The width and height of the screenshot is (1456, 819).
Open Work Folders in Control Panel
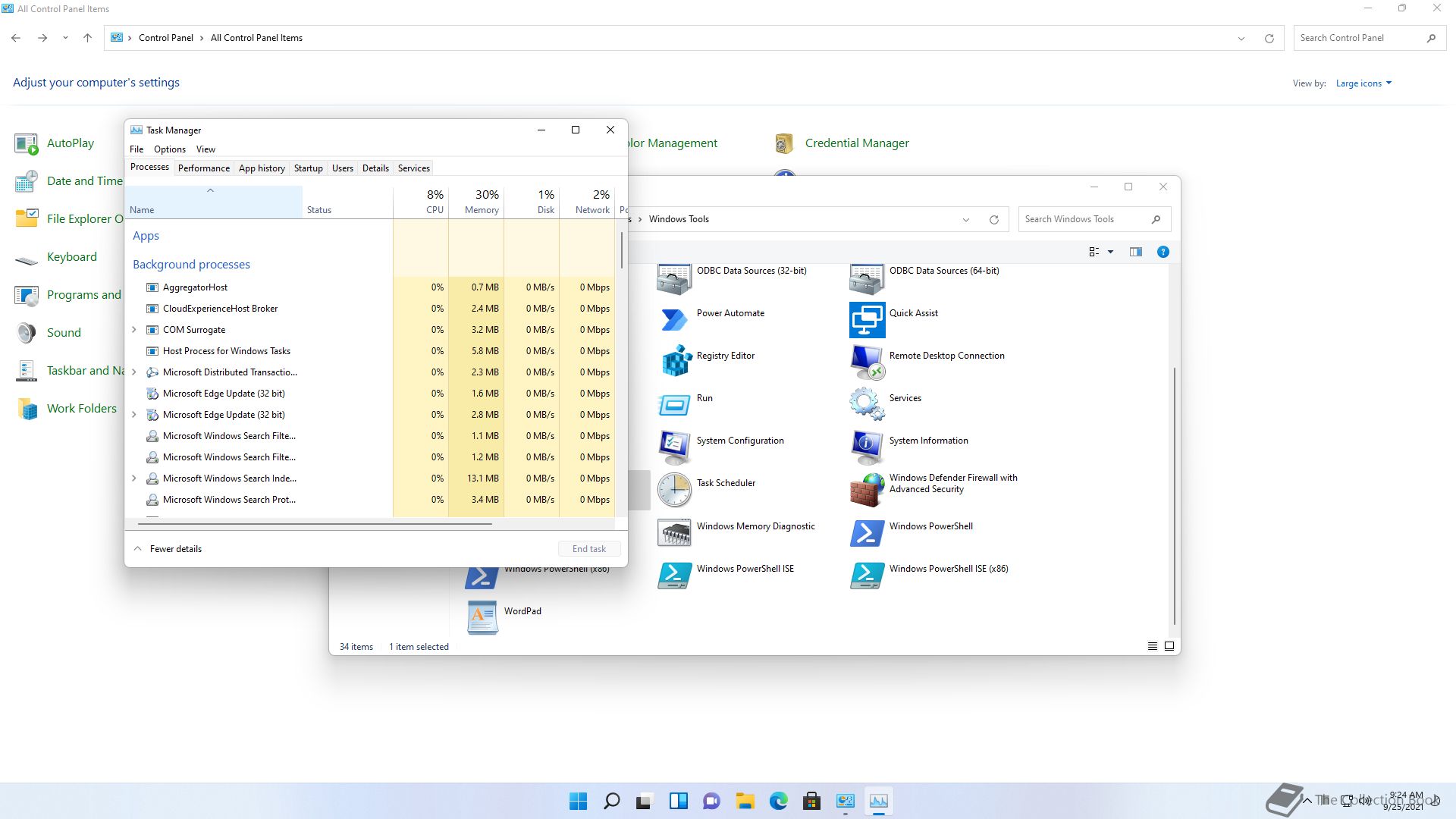coord(82,409)
